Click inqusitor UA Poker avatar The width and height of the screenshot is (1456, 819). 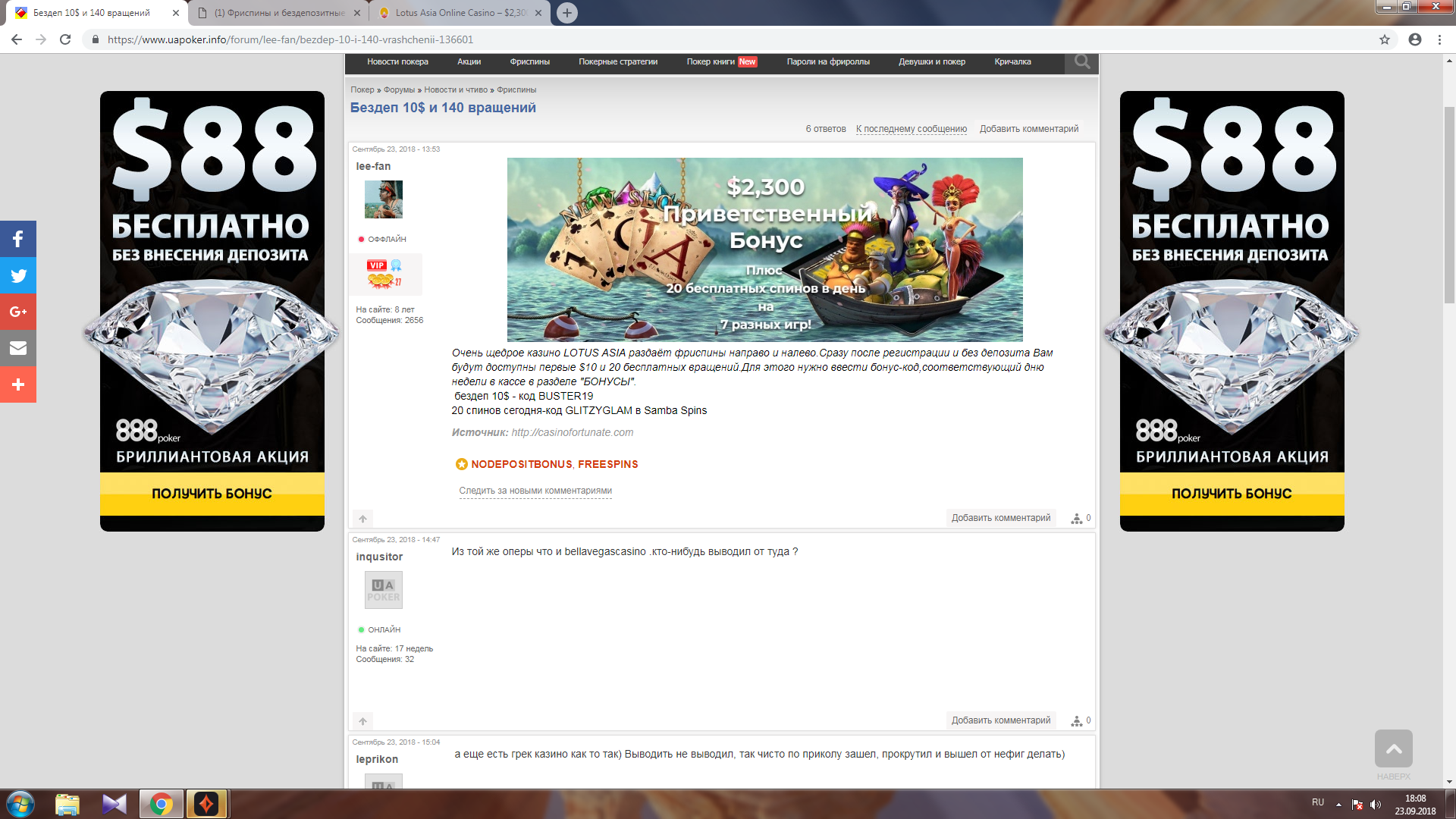click(x=384, y=590)
